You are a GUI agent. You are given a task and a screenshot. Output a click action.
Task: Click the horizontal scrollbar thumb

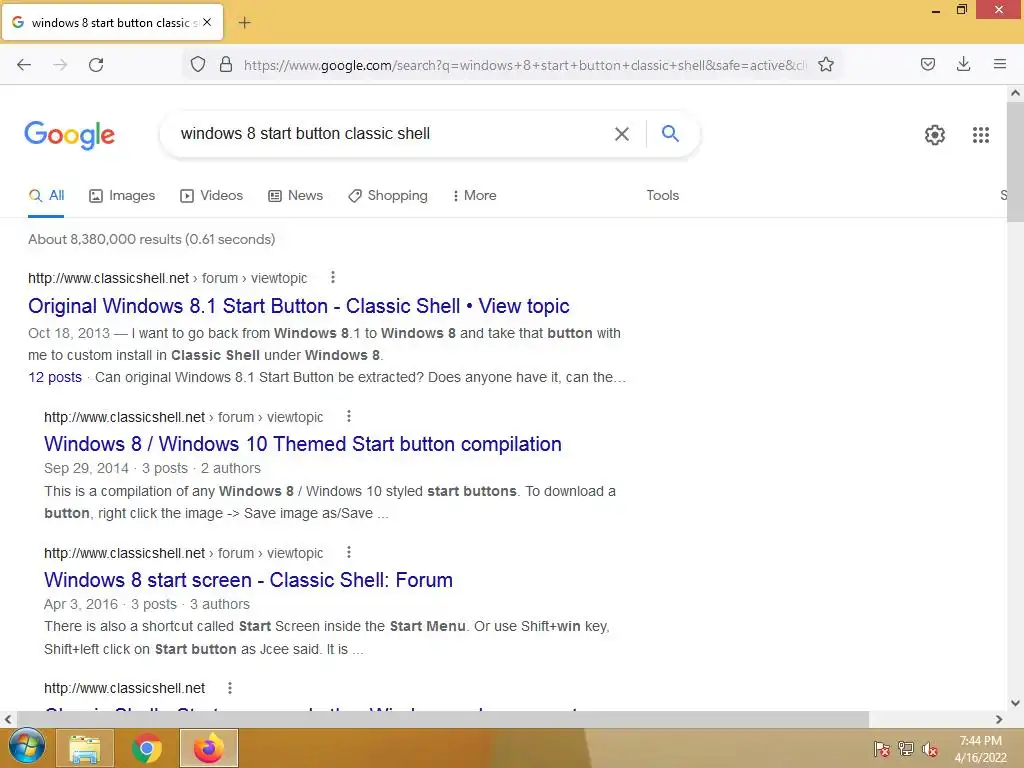pyautogui.click(x=442, y=719)
